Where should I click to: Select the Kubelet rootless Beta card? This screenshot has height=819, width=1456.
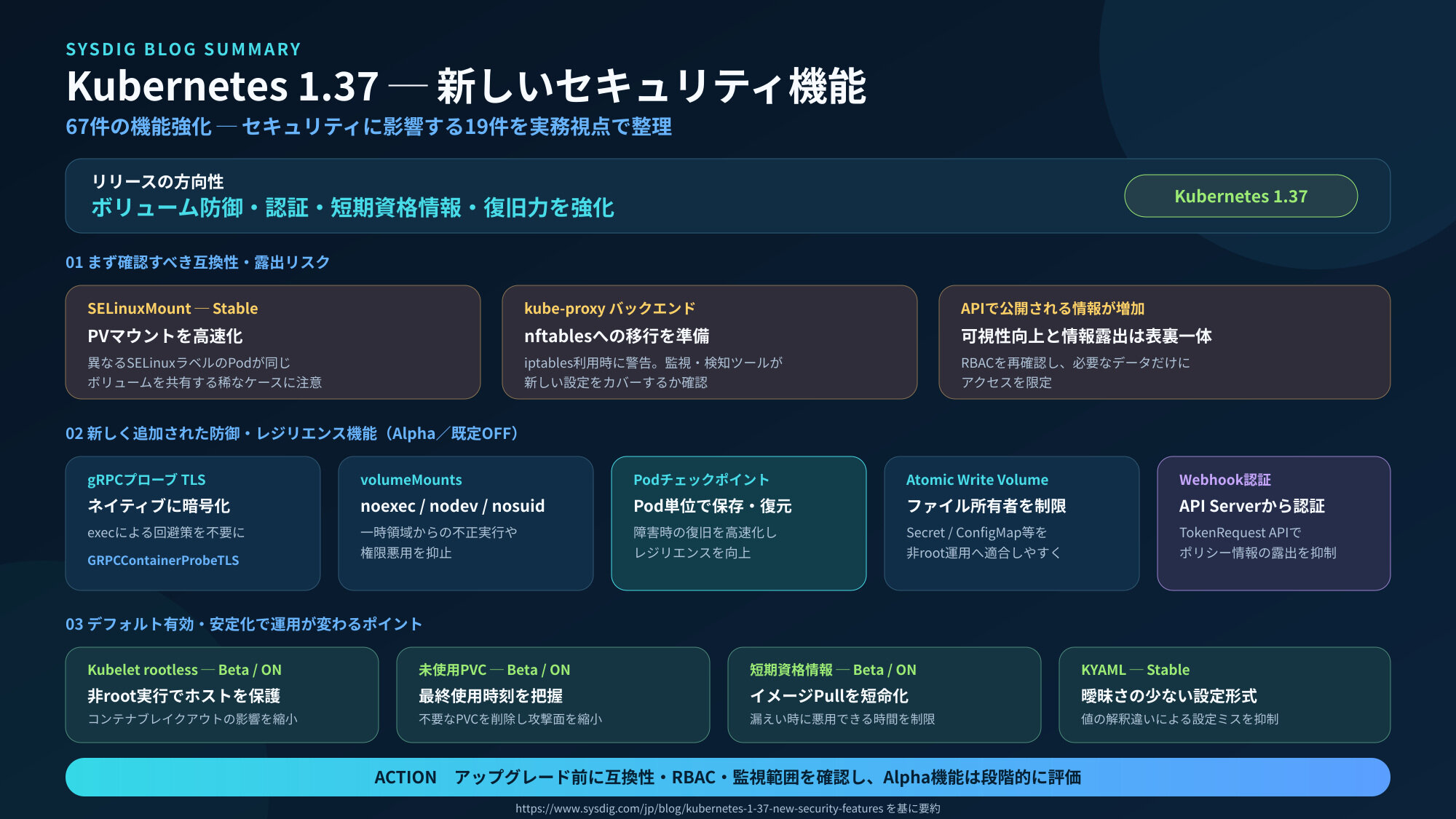coord(222,695)
